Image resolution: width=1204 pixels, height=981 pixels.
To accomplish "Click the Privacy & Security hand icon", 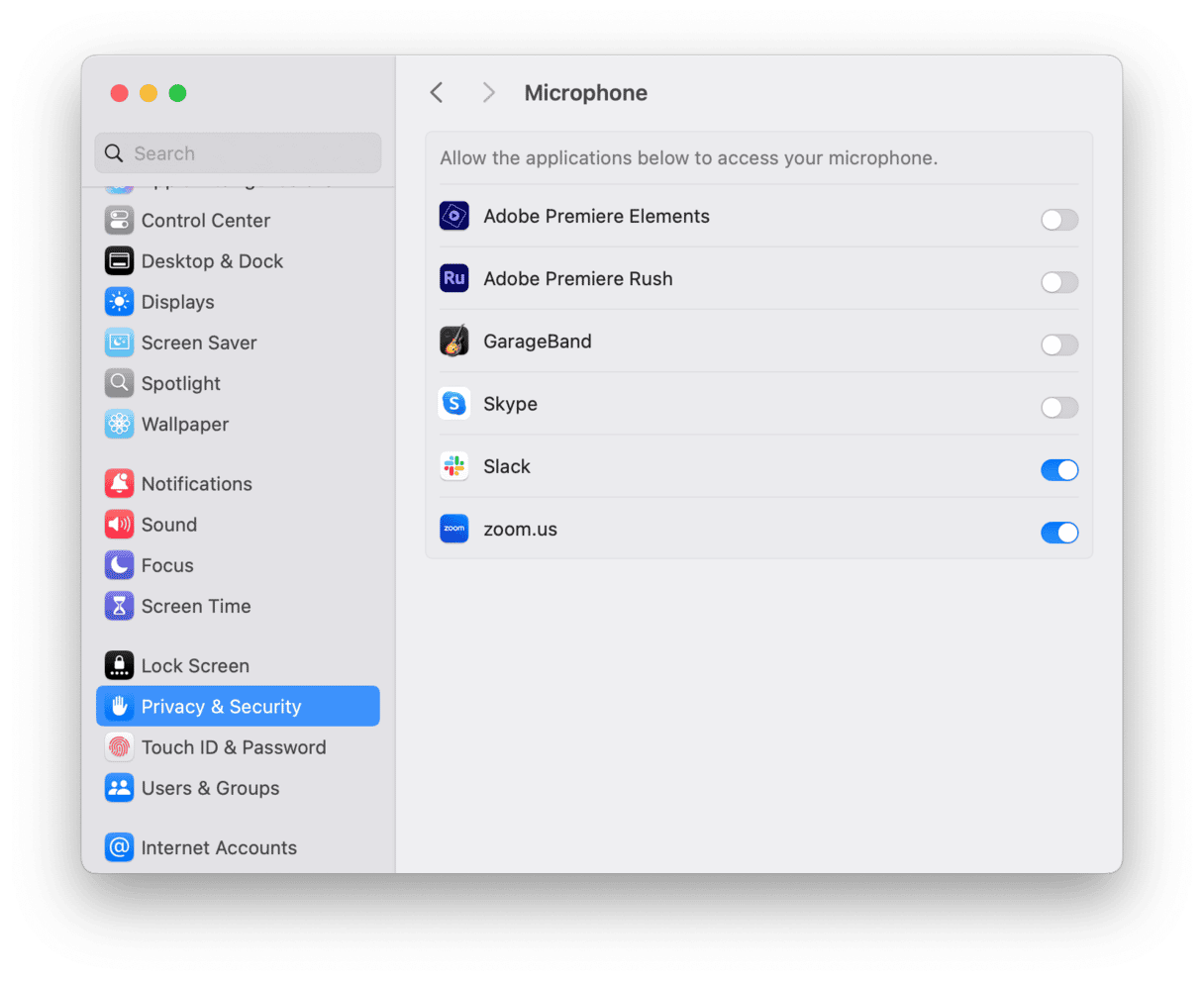I will [119, 706].
